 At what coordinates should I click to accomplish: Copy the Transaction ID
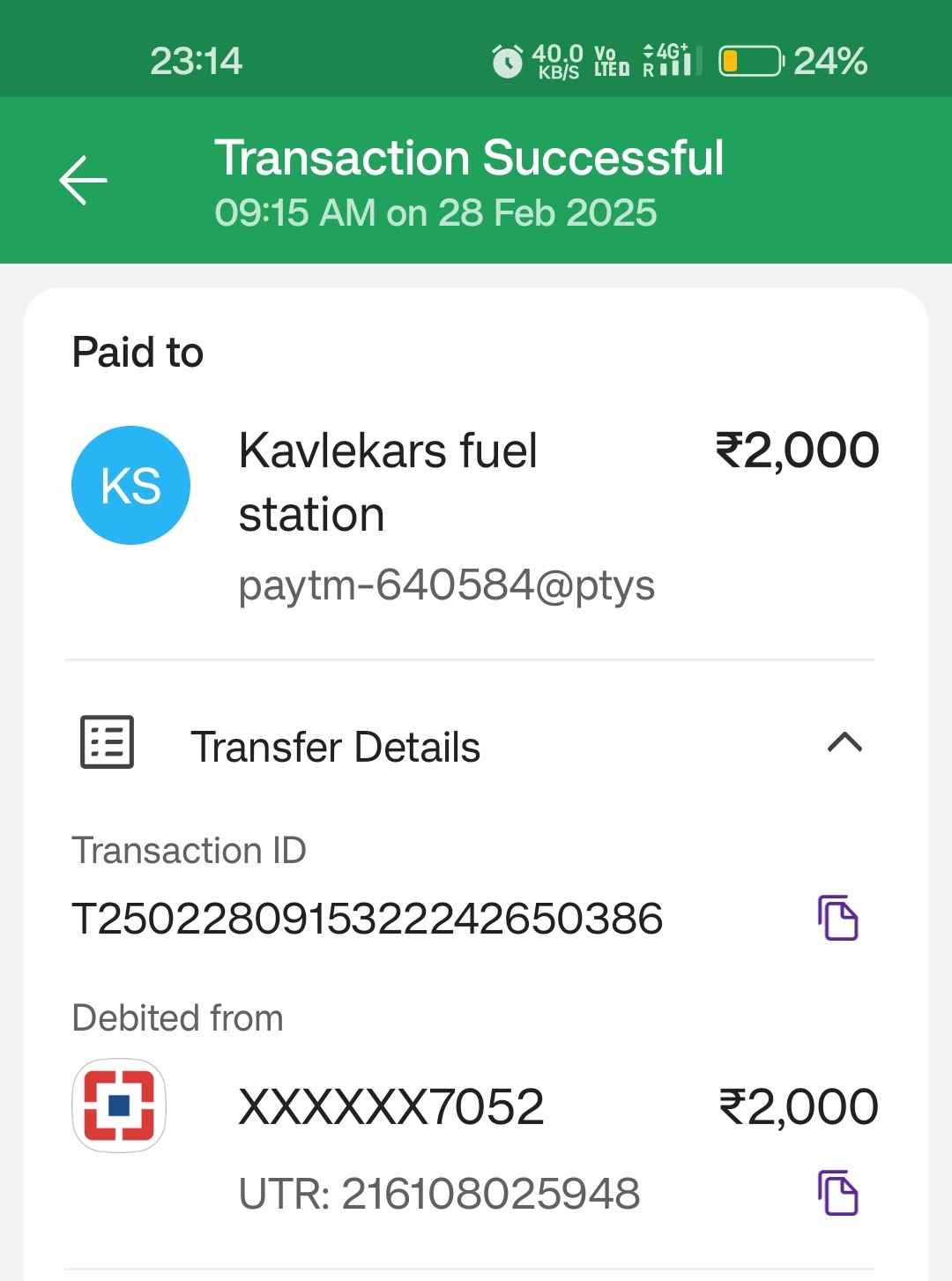(837, 918)
